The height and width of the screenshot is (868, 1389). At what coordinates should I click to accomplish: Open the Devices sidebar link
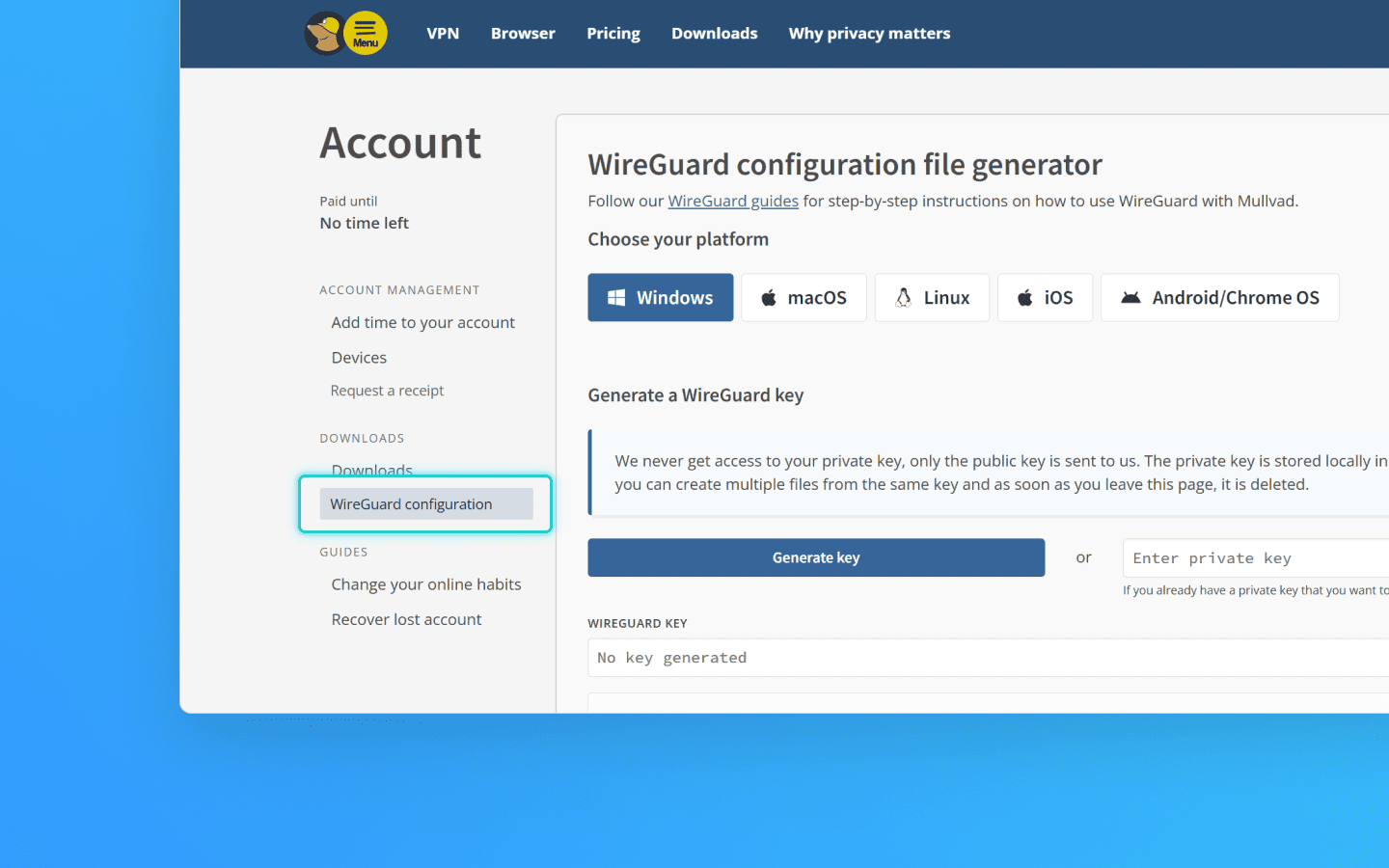point(359,357)
